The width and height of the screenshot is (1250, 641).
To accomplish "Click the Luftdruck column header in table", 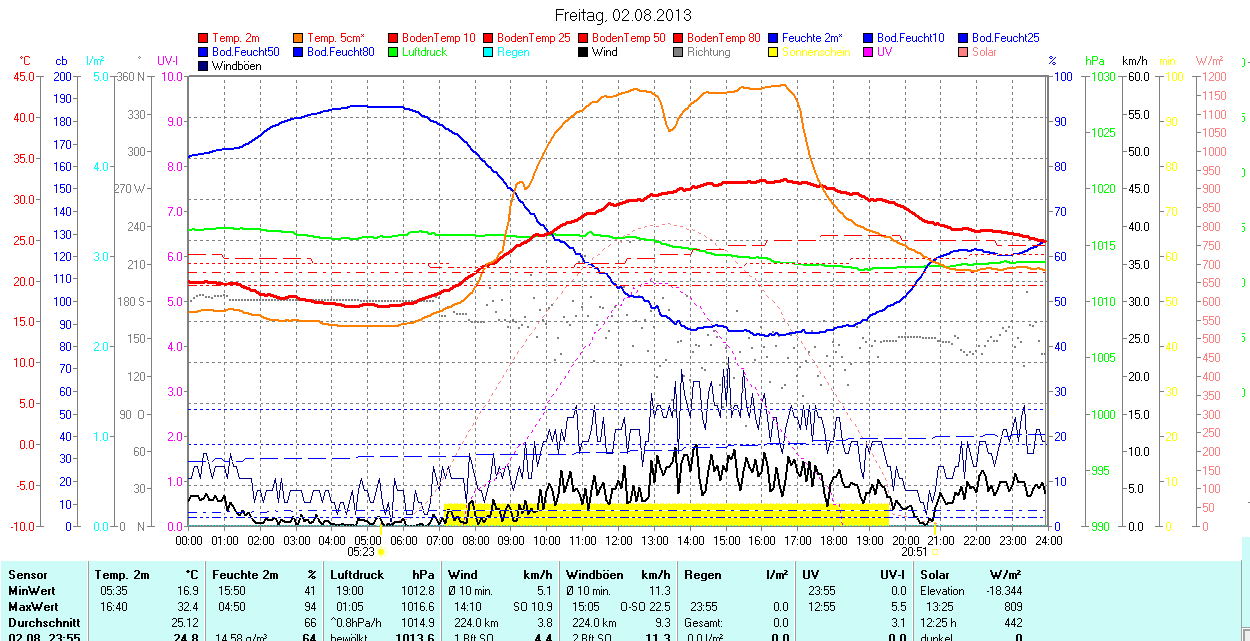I will click(356, 575).
